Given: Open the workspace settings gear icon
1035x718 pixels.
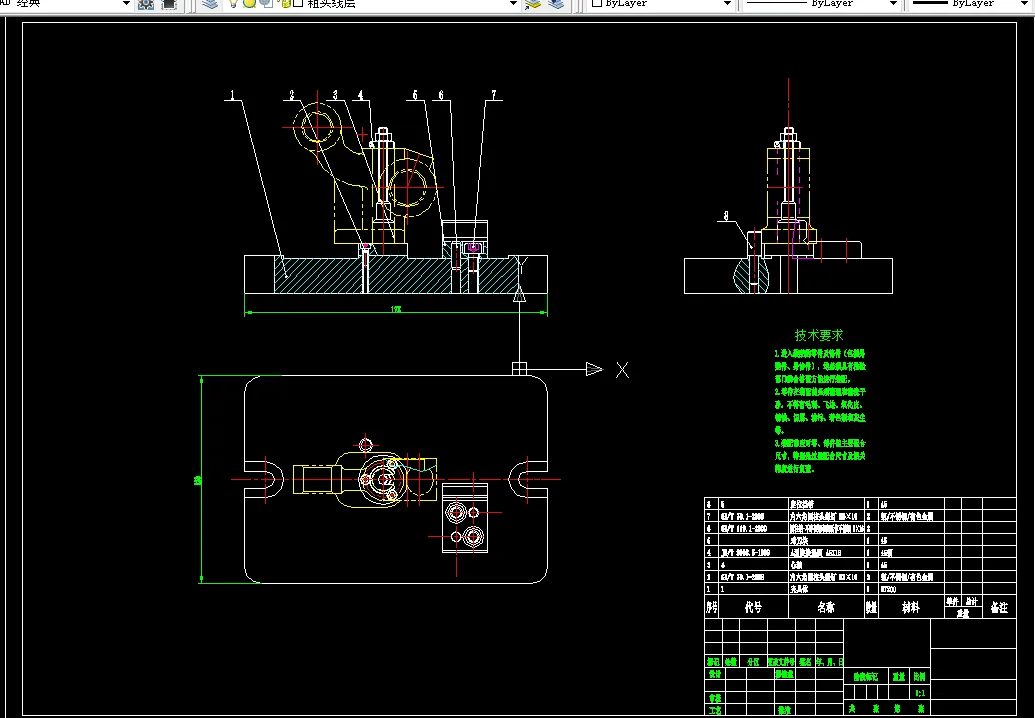Looking at the screenshot, I should [x=146, y=4].
